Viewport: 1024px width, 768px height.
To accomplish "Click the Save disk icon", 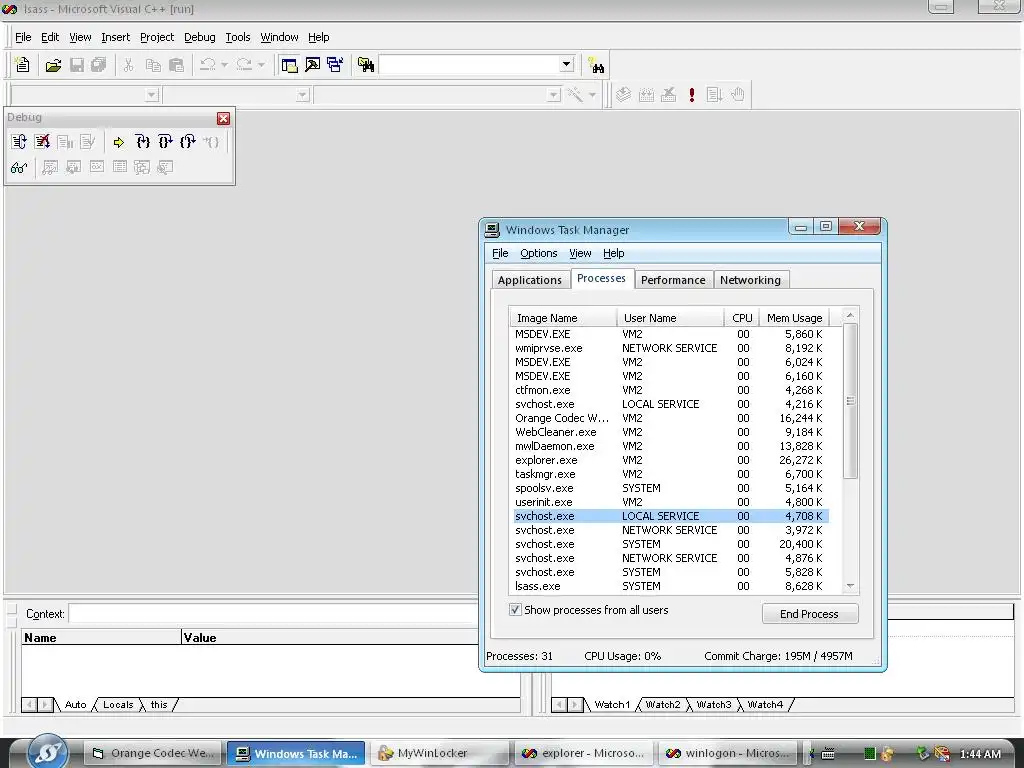I will tap(77, 65).
